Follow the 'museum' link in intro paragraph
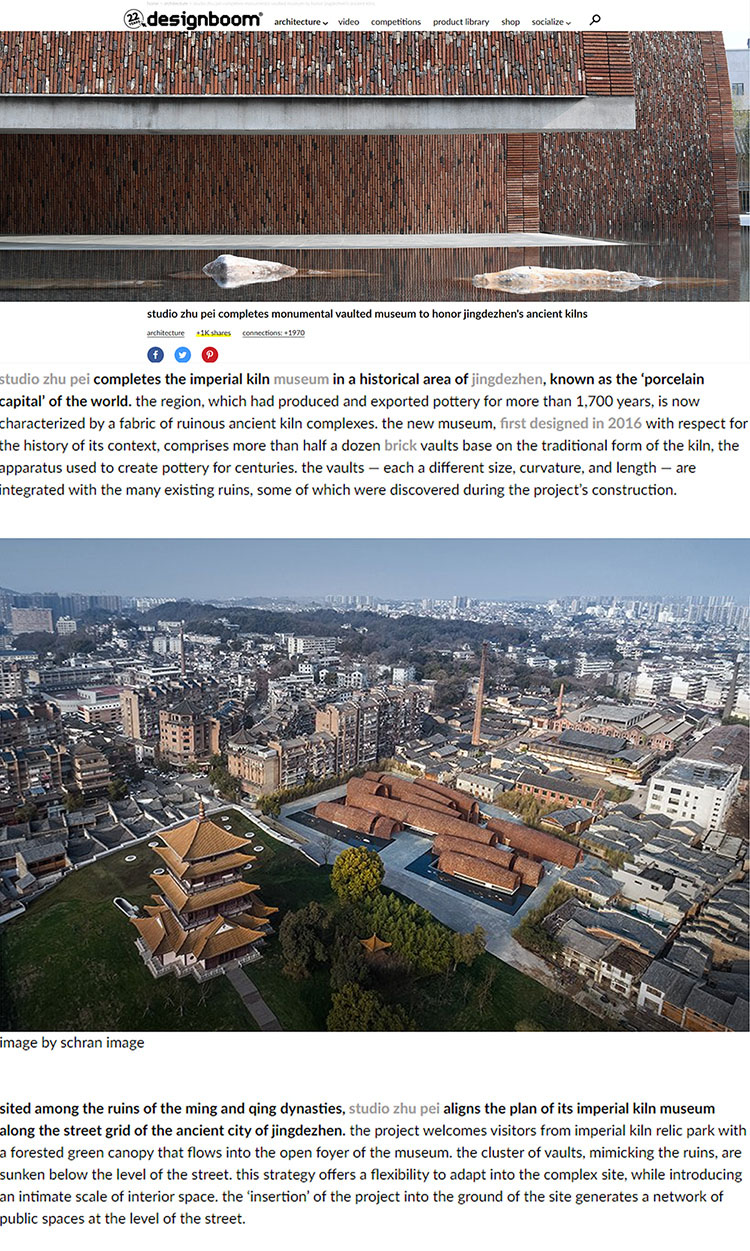750x1251 pixels. click(301, 380)
